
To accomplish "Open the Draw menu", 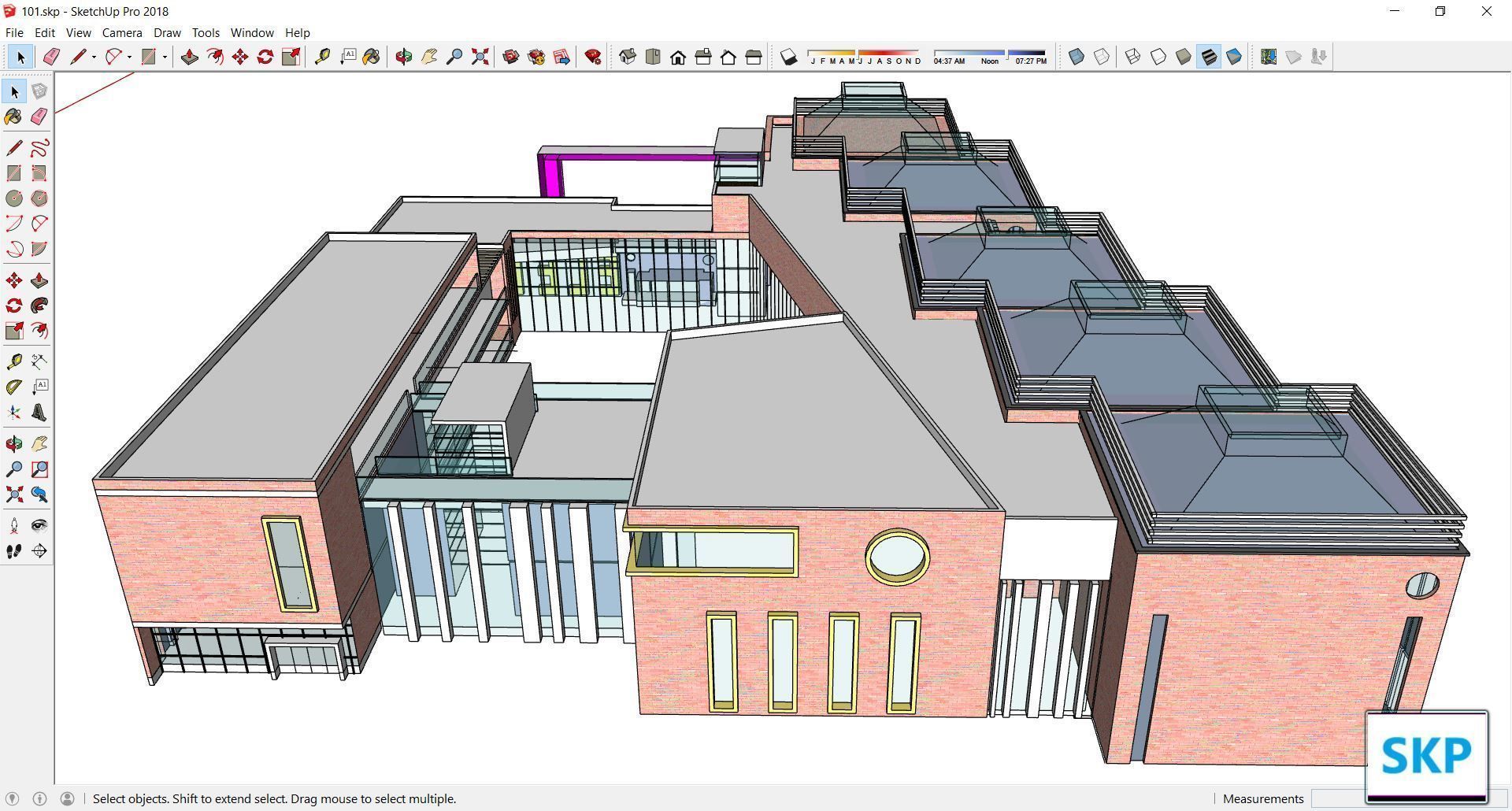I will [x=167, y=33].
